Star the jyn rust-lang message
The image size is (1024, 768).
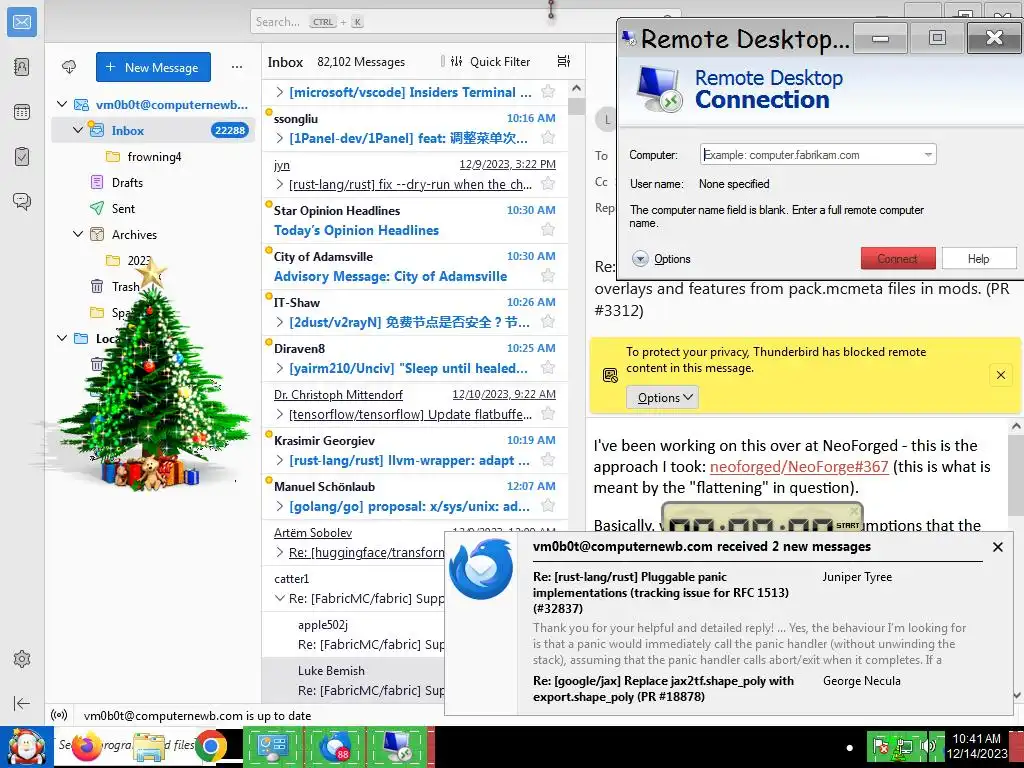548,184
